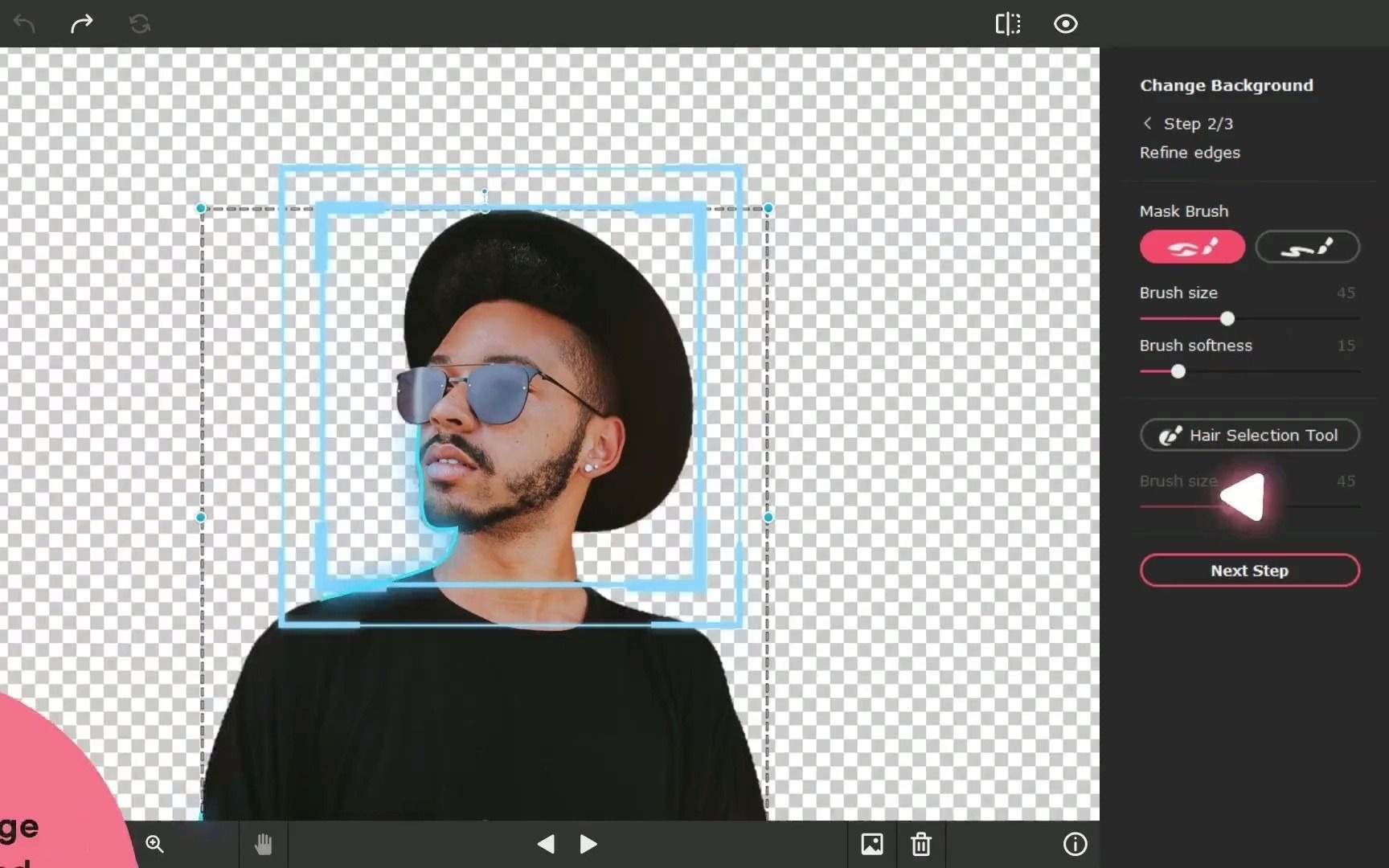Click the right-middle selection handle
Viewport: 1389px width, 868px height.
[x=768, y=518]
